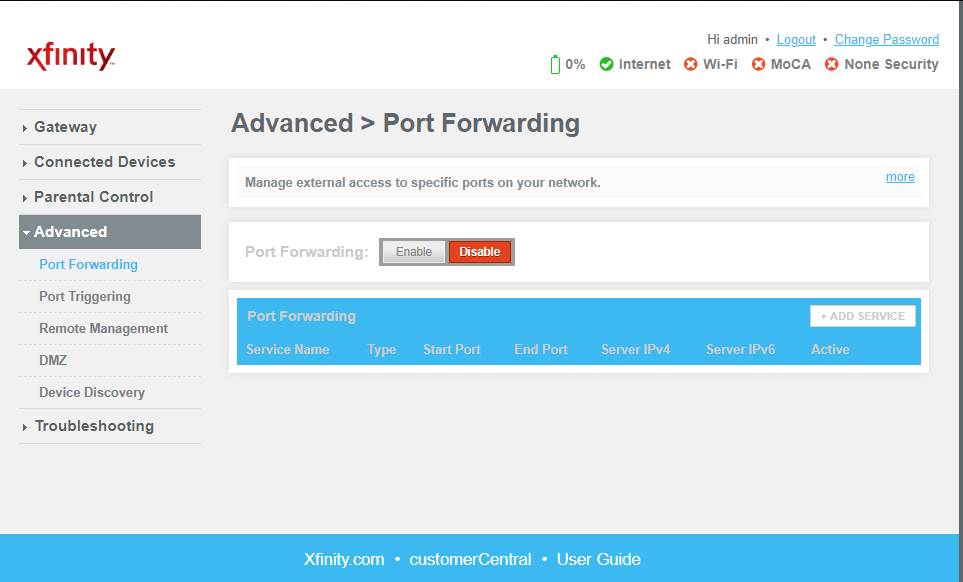Go to Port Triggering page
The image size is (963, 582).
pos(85,297)
